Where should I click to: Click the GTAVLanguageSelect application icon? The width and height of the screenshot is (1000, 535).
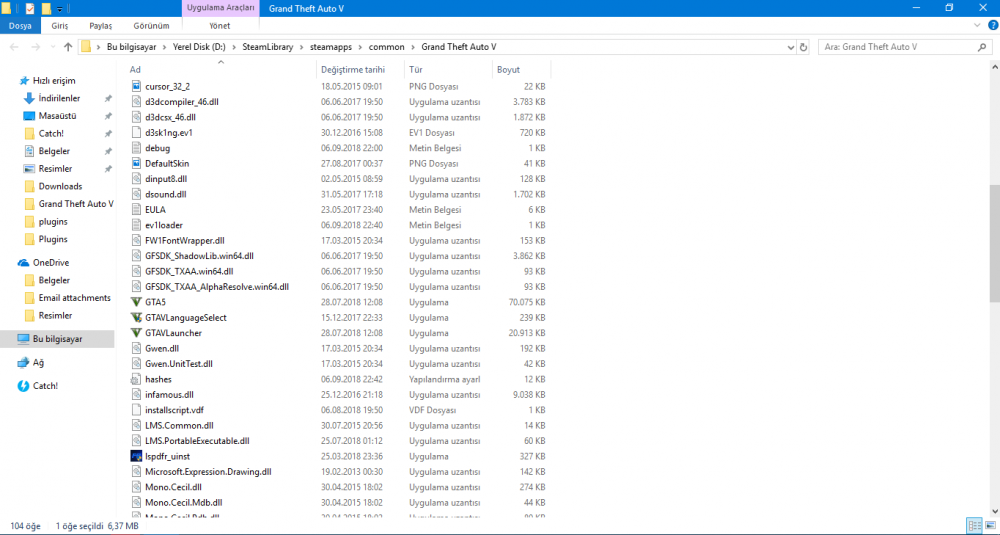pos(136,318)
